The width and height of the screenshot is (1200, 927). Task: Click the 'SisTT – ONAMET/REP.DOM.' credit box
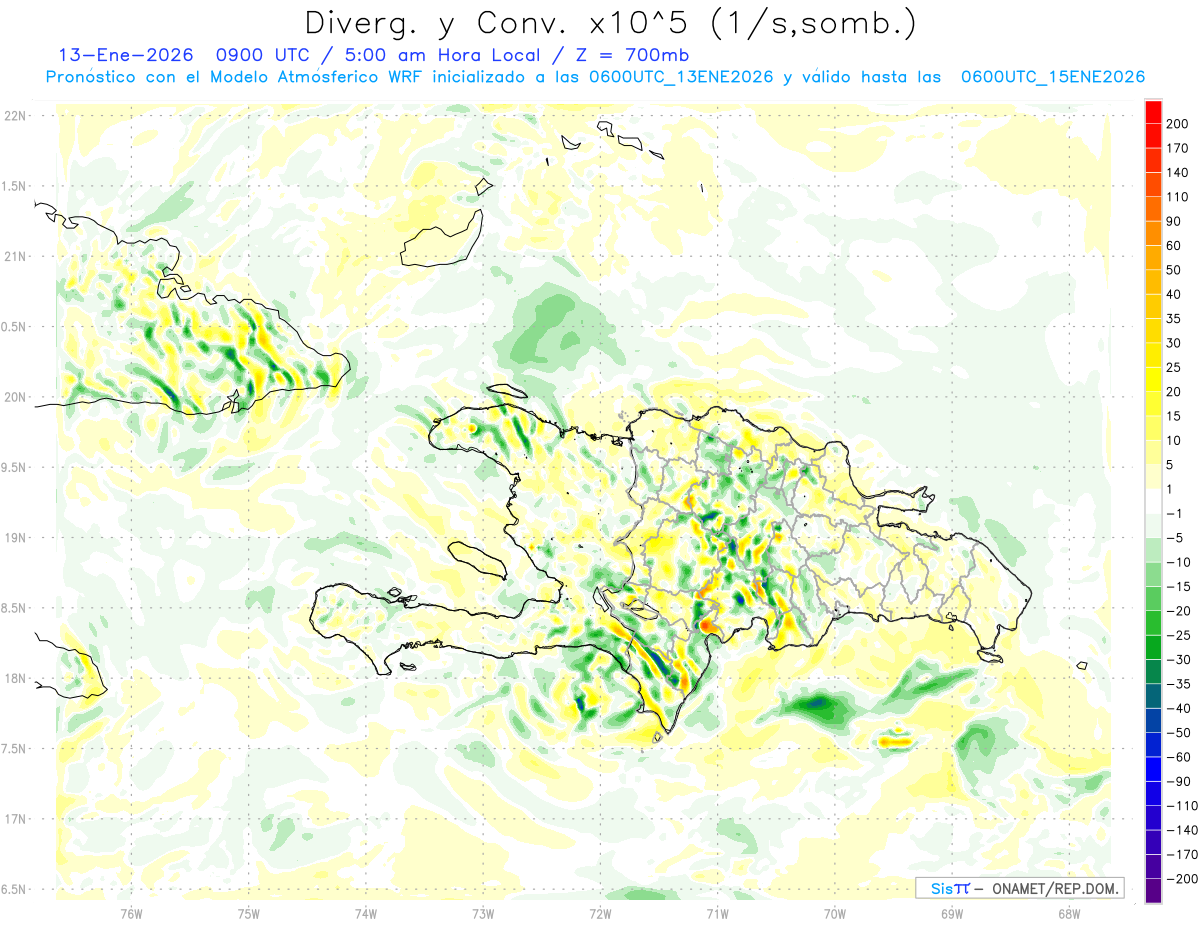1019,888
